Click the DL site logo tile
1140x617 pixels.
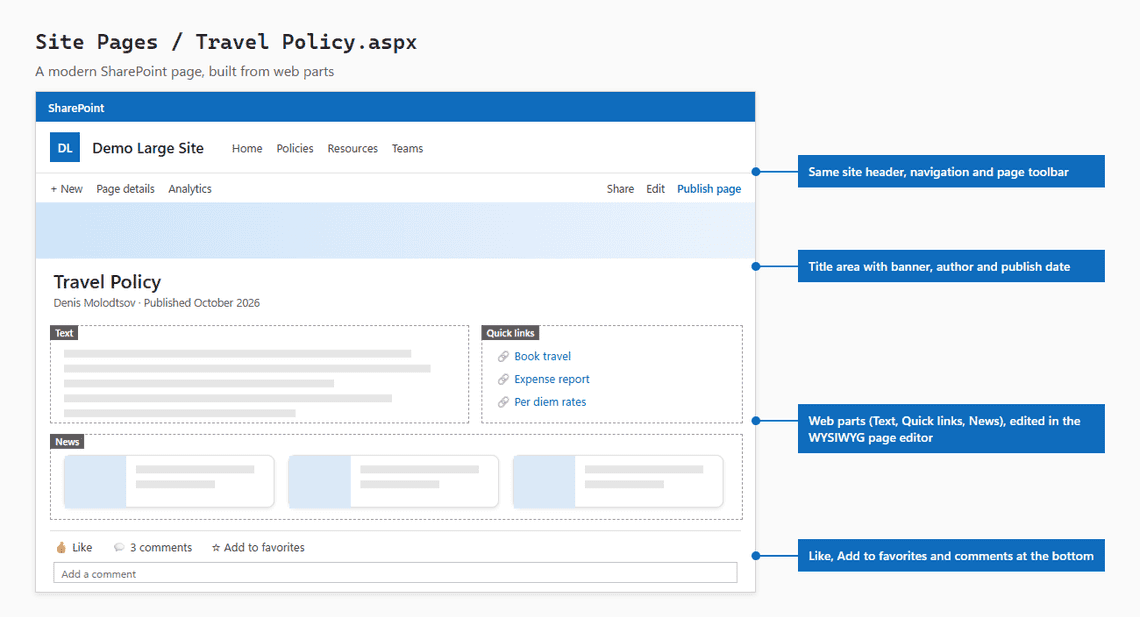[x=65, y=148]
